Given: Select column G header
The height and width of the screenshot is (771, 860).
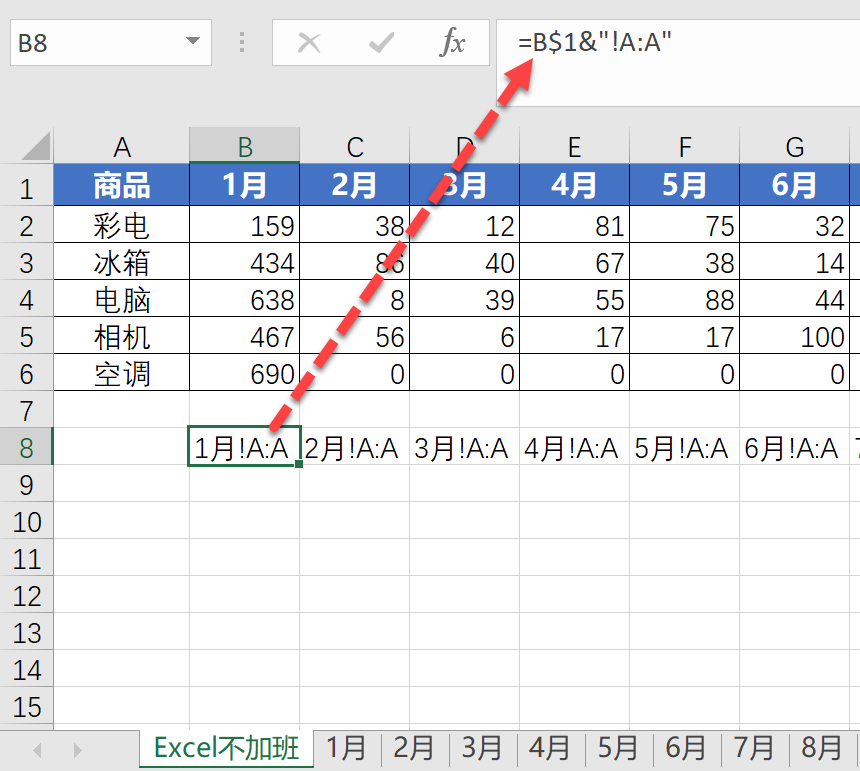Looking at the screenshot, I should pyautogui.click(x=794, y=146).
